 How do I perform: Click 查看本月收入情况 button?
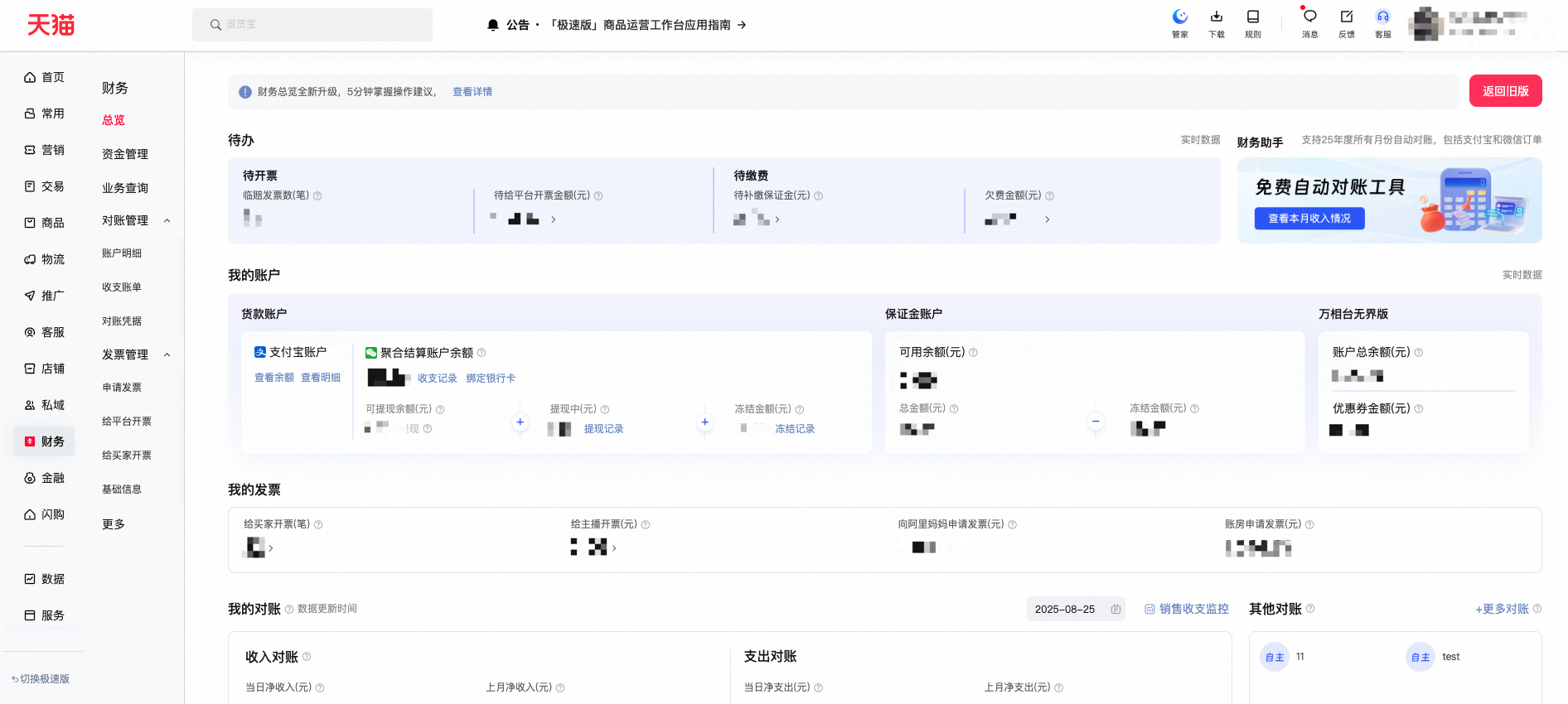pos(1309,219)
